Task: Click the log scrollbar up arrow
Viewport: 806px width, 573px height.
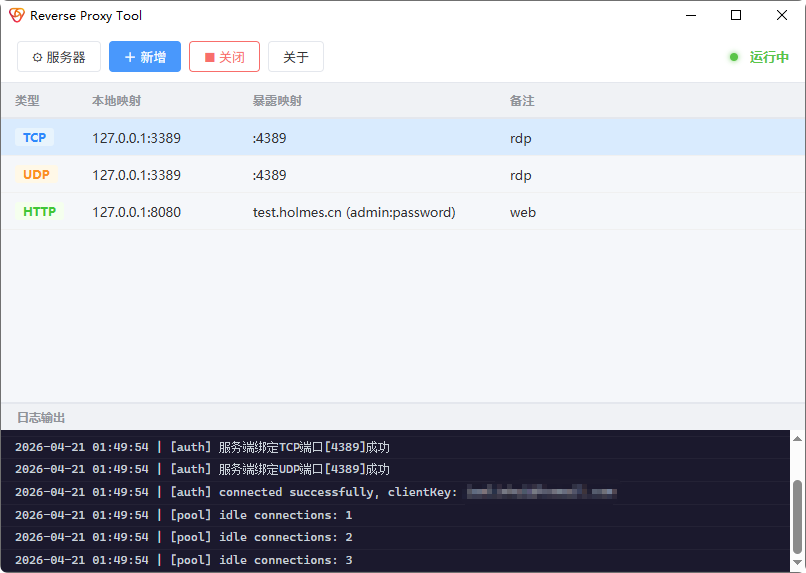Action: pos(797,438)
